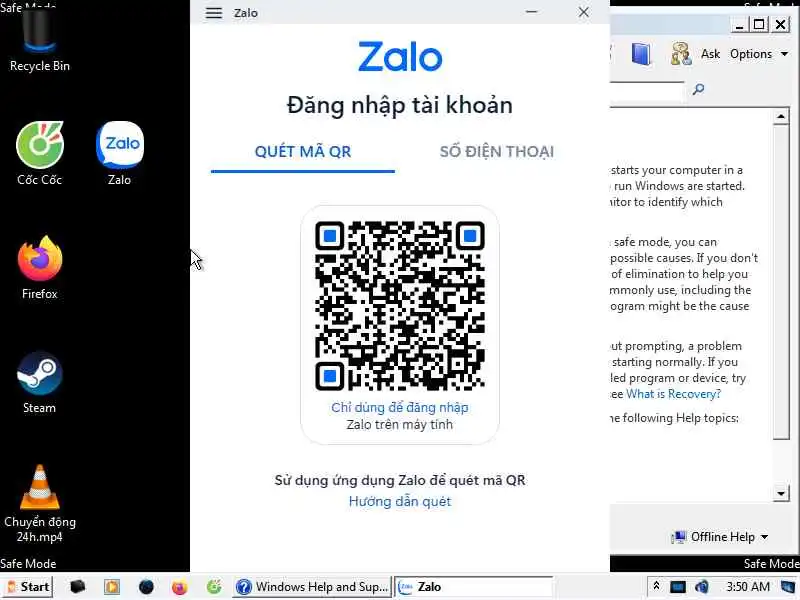Open Steam desktop shortcut
The image size is (800, 600).
[39, 382]
